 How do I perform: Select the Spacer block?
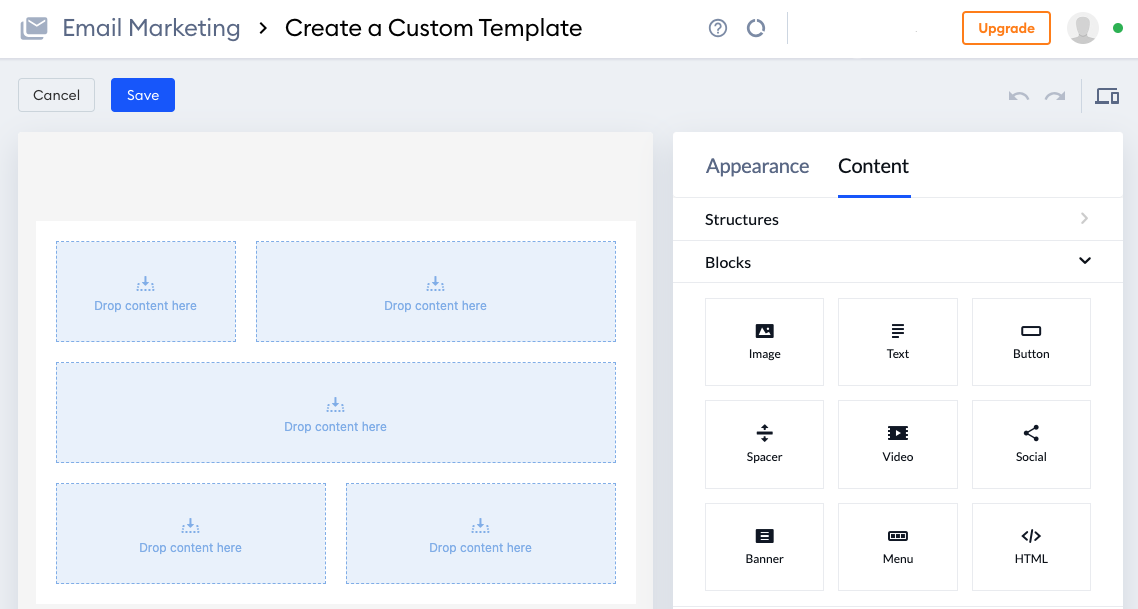764,444
